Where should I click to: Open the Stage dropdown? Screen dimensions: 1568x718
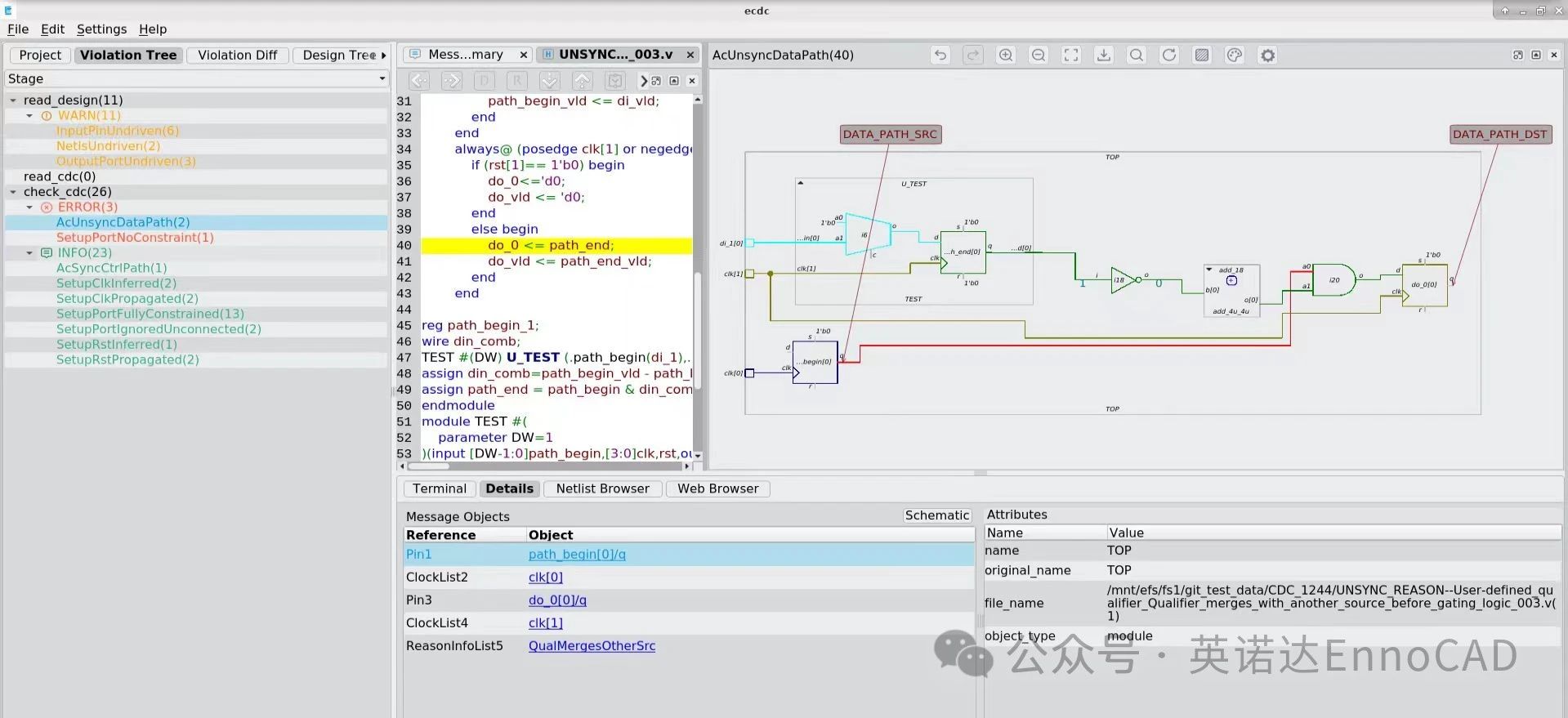tap(381, 79)
